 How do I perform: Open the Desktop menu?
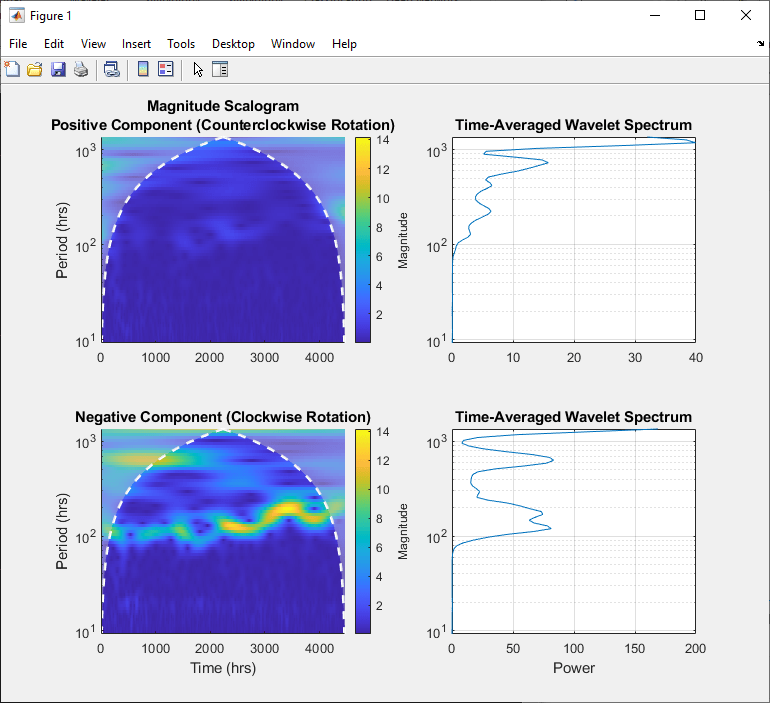pos(233,44)
